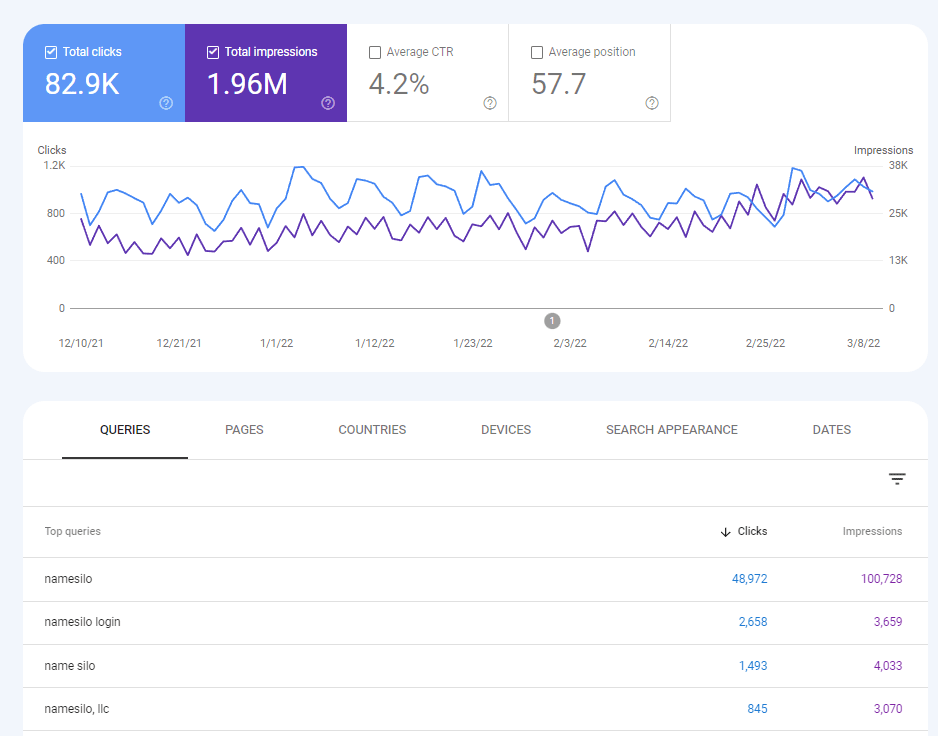Enable the Average position metric checkbox
The image size is (938, 736).
tap(537, 51)
